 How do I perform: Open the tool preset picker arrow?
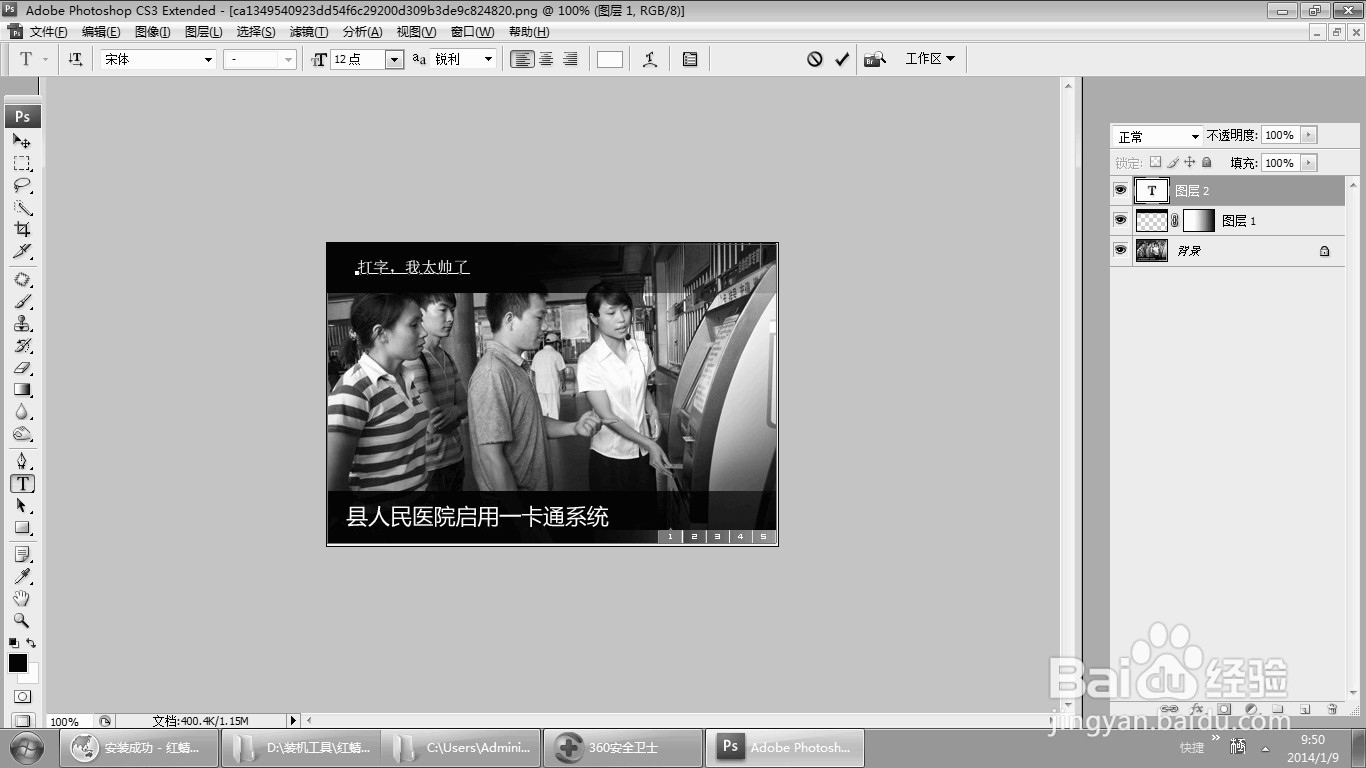[45, 59]
